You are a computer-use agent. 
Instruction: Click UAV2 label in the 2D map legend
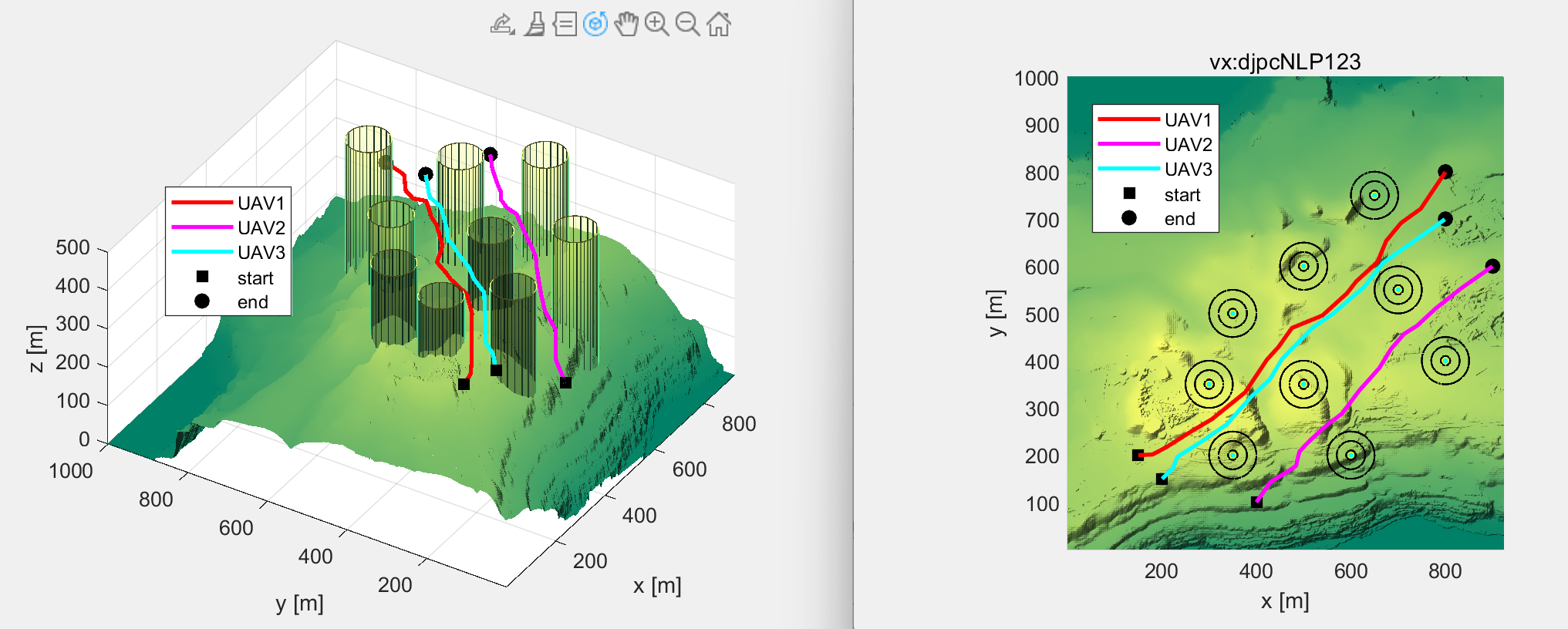[1188, 145]
